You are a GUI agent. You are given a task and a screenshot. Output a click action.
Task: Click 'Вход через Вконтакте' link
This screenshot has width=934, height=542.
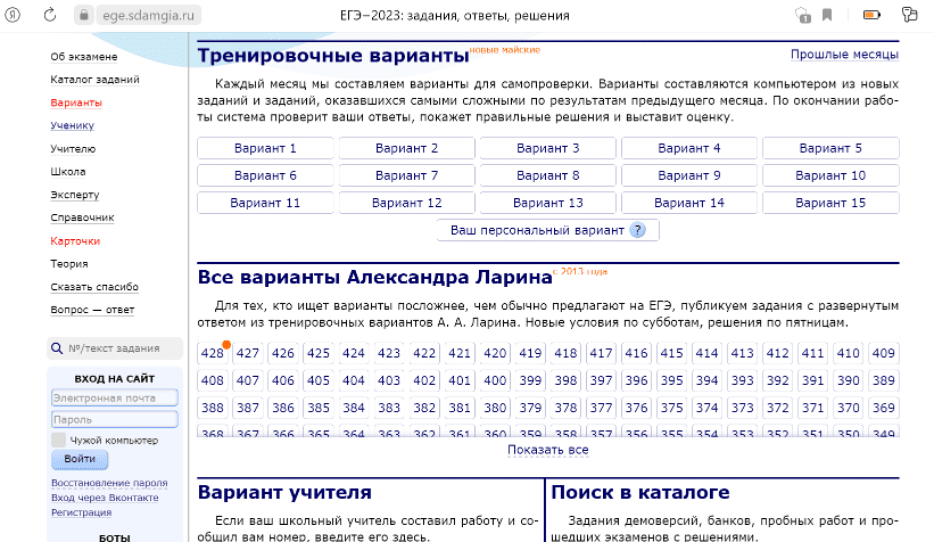(105, 497)
